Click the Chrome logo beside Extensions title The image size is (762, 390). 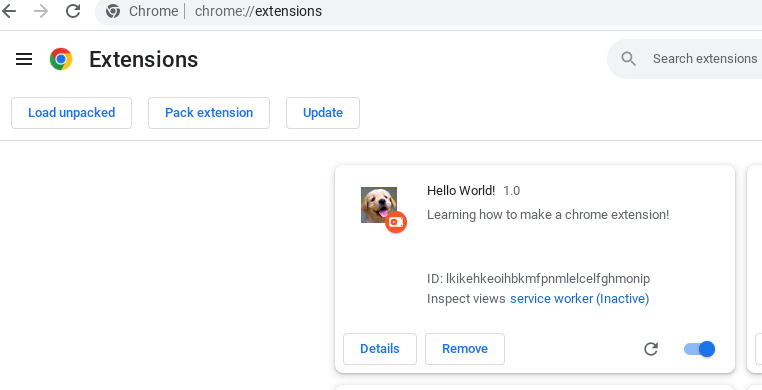61,59
